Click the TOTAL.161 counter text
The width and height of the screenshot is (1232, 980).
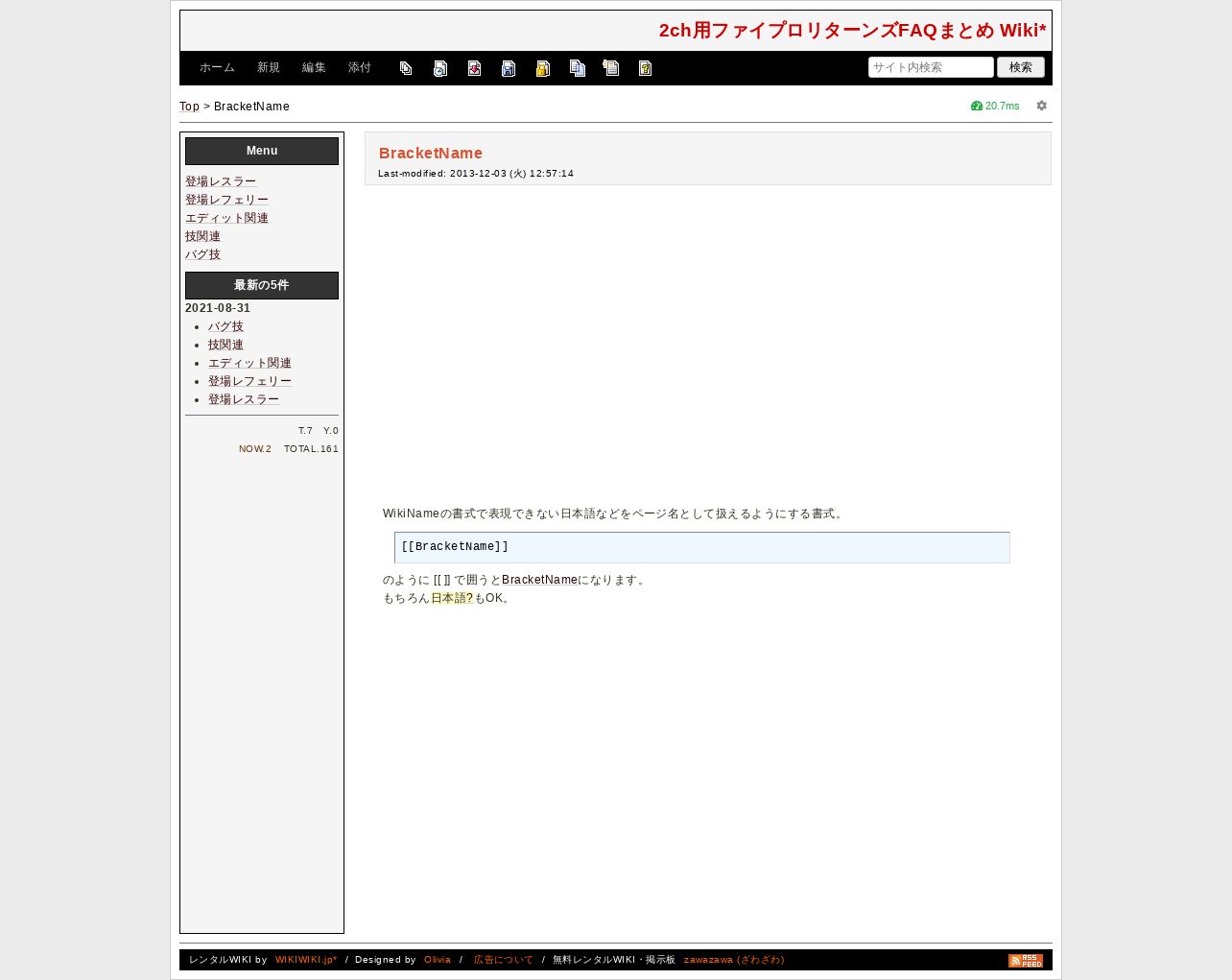311,449
